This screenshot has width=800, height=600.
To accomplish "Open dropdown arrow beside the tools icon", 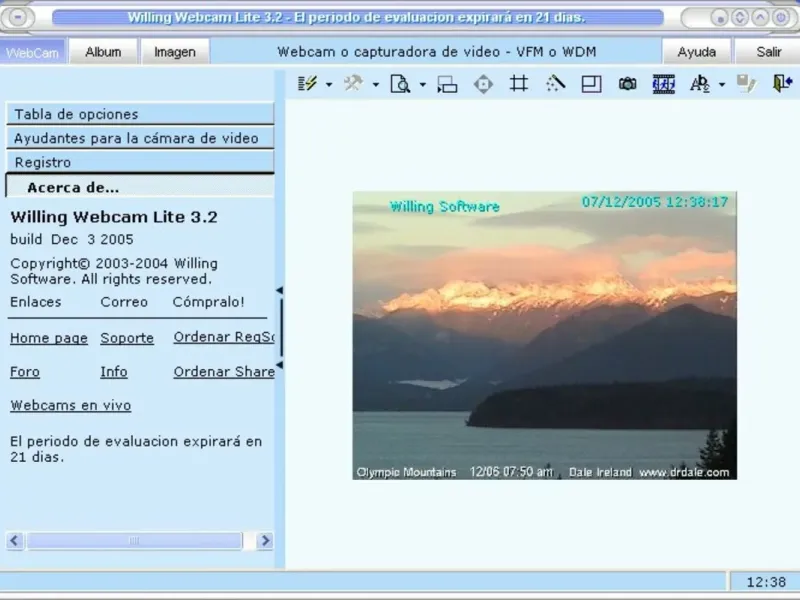I will (x=376, y=85).
